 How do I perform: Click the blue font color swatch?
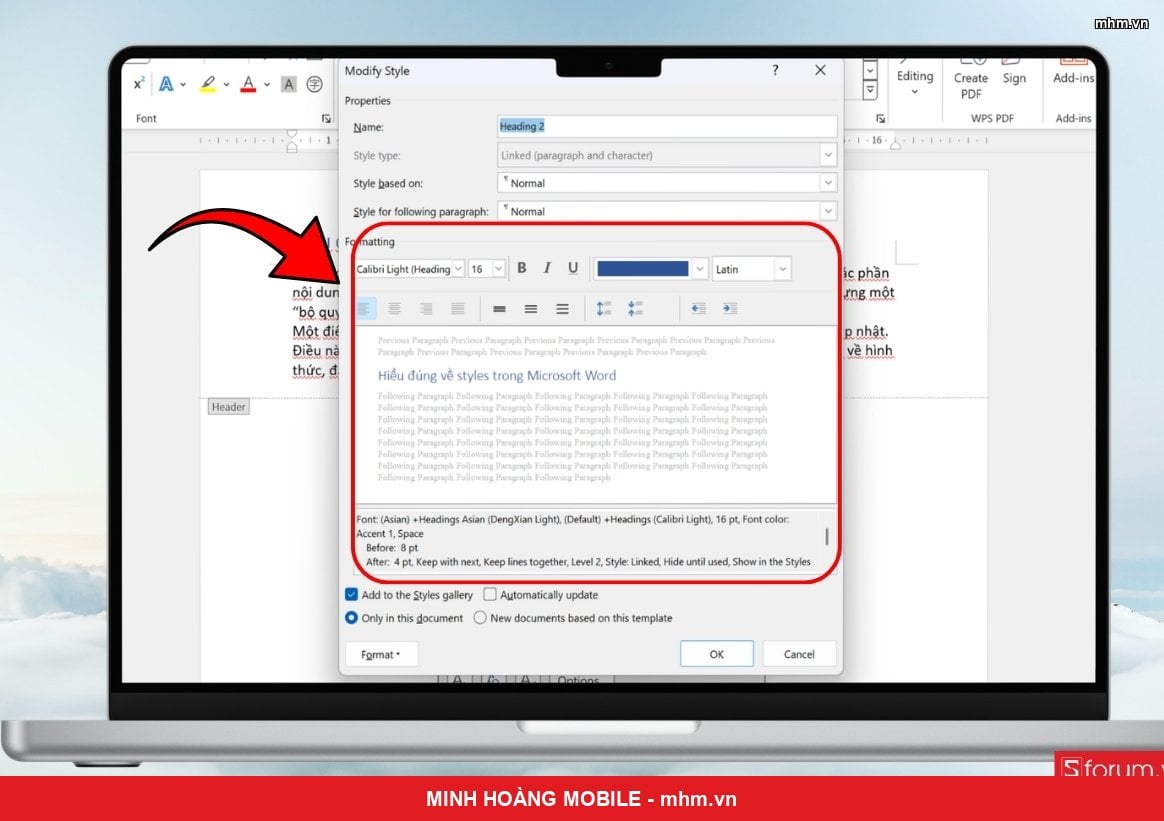point(642,269)
